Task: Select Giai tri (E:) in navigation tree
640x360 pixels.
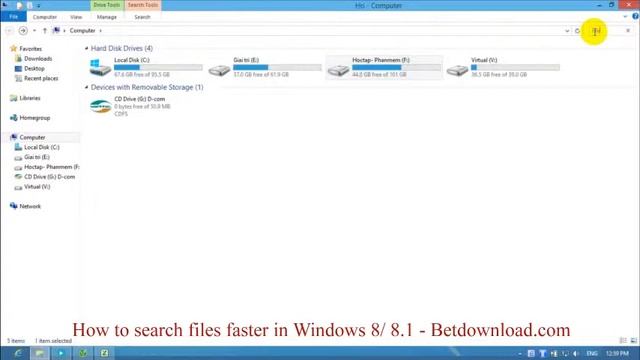Action: 36,157
